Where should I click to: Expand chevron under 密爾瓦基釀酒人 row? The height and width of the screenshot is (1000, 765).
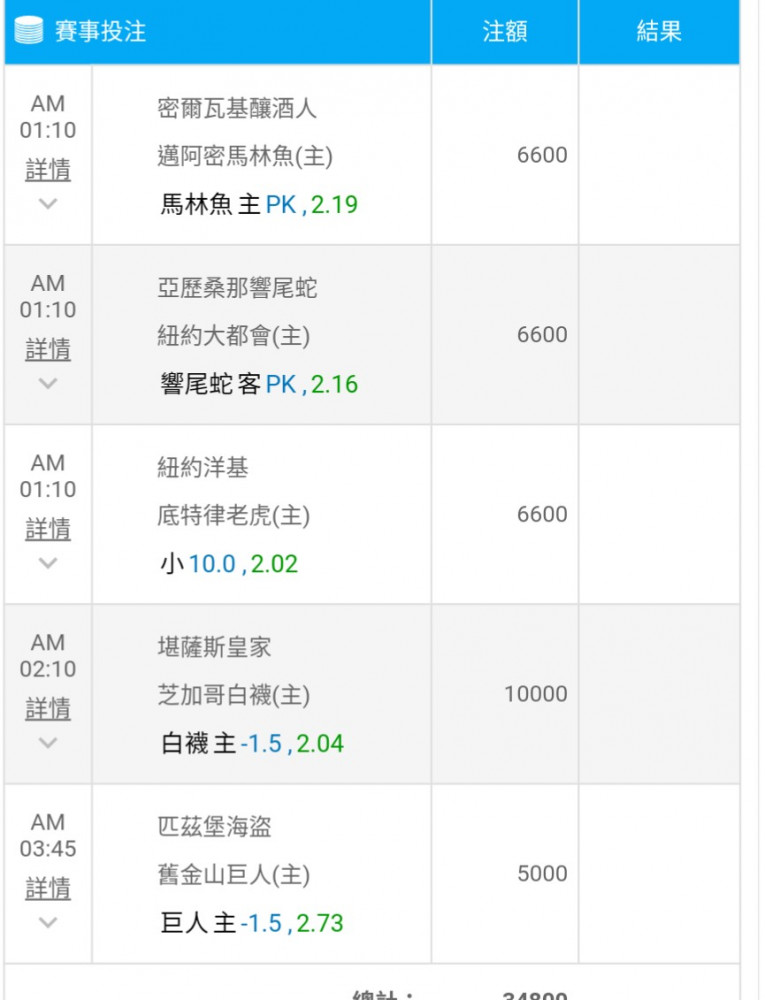48,203
